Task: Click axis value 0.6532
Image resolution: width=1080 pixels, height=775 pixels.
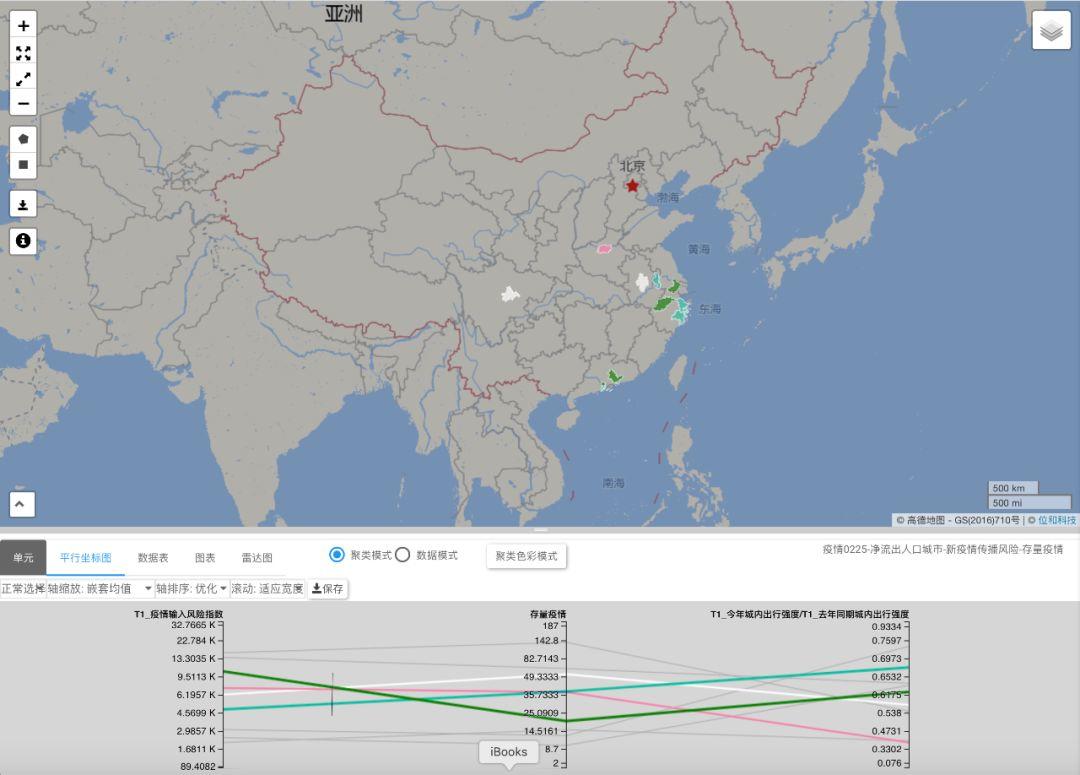Action: pos(886,676)
